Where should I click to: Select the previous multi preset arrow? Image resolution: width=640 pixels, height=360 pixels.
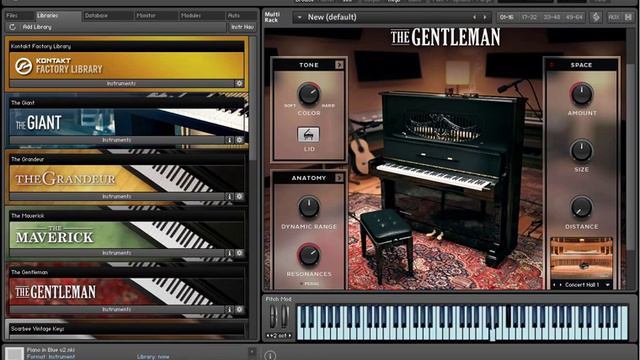[x=474, y=17]
